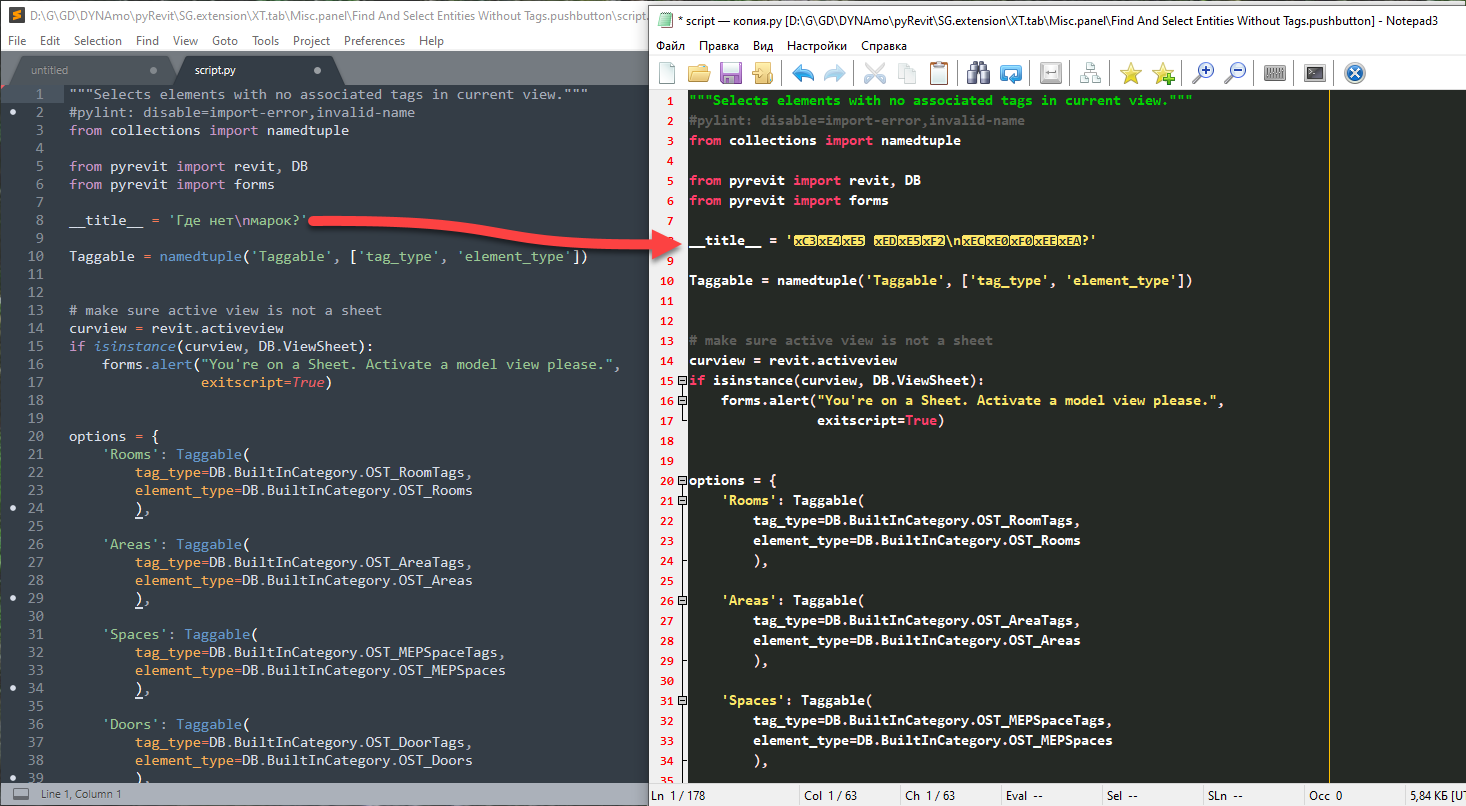Redo an edit using the forward arrow
This screenshot has height=806, width=1466.
pos(833,72)
